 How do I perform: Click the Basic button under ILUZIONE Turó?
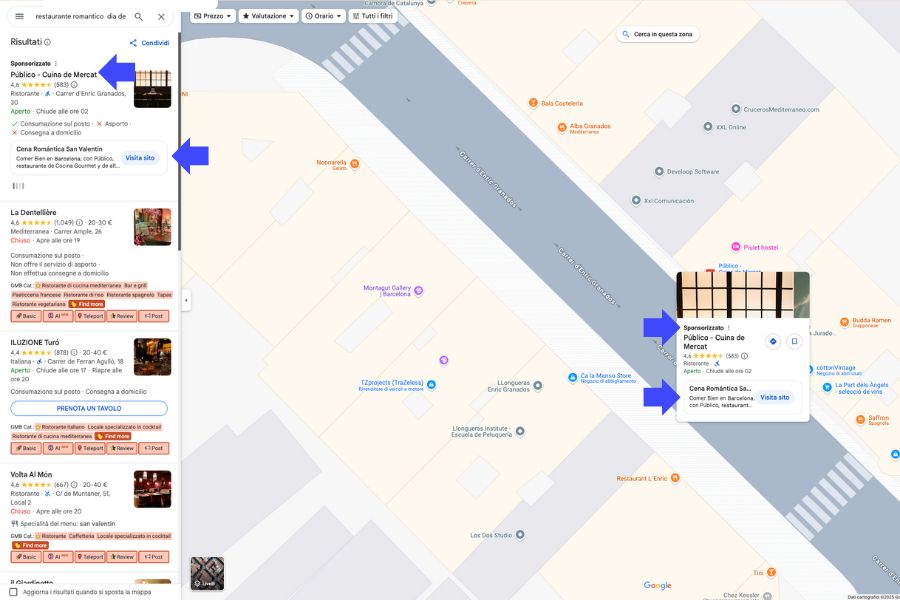[x=26, y=448]
